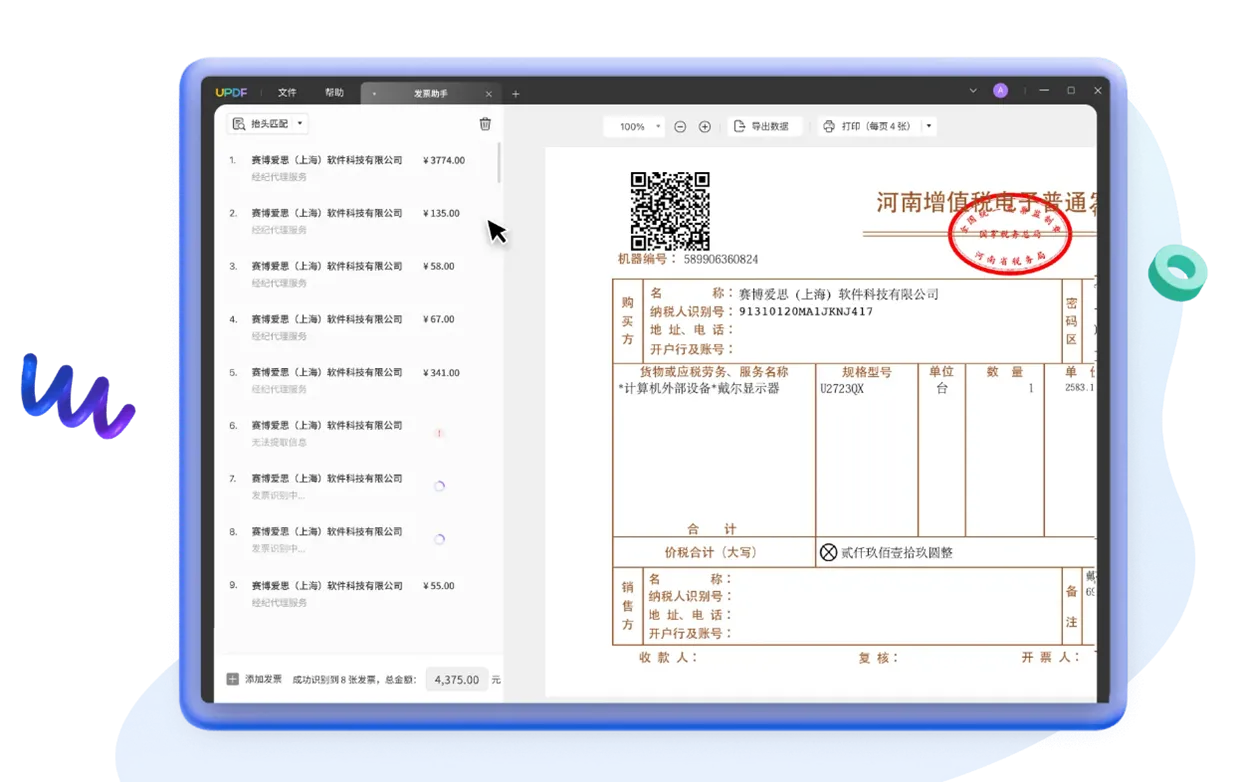Click 打印（每页4张）button

868,127
